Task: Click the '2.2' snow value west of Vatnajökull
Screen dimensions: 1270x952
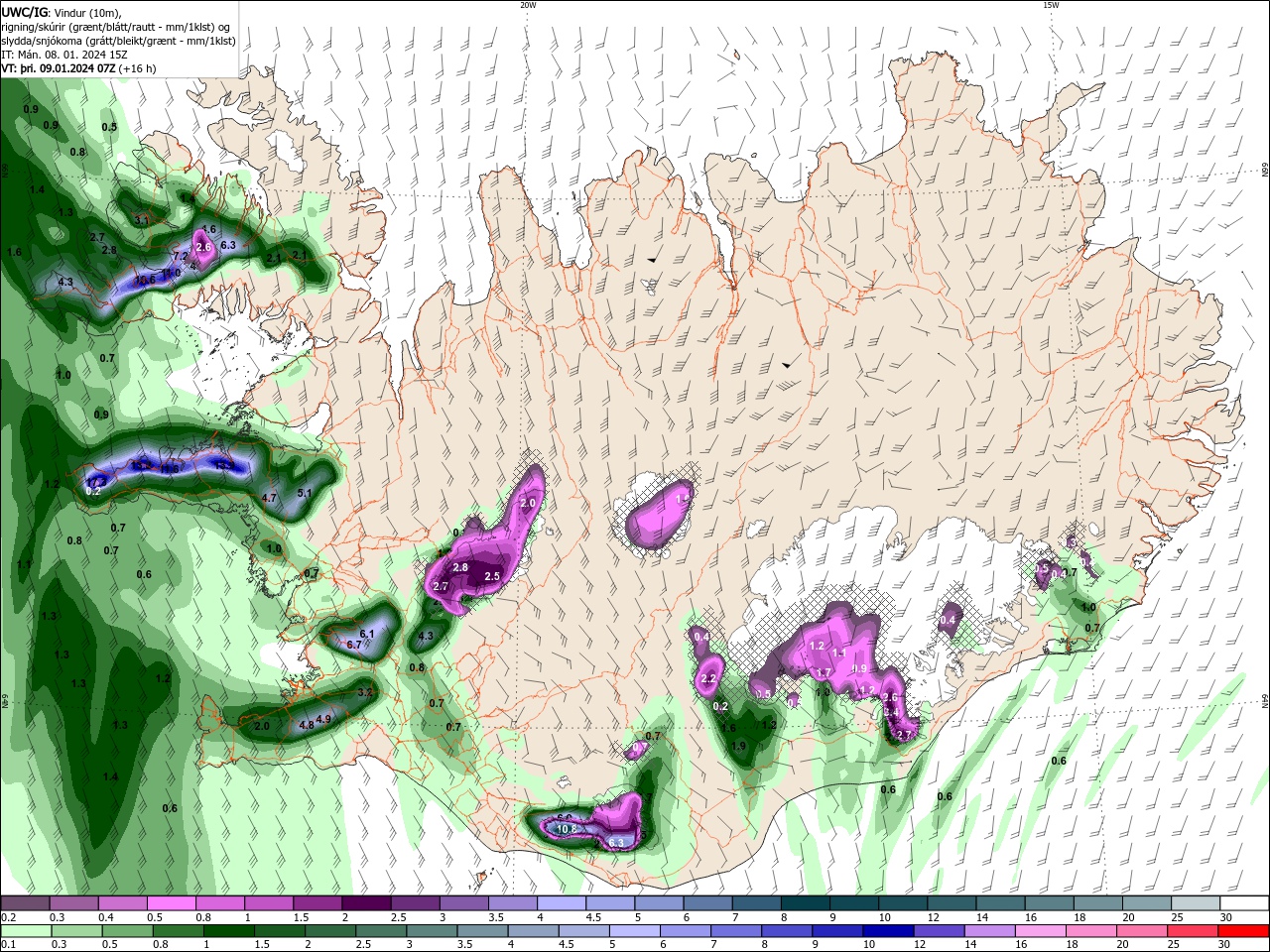Action: click(x=708, y=679)
